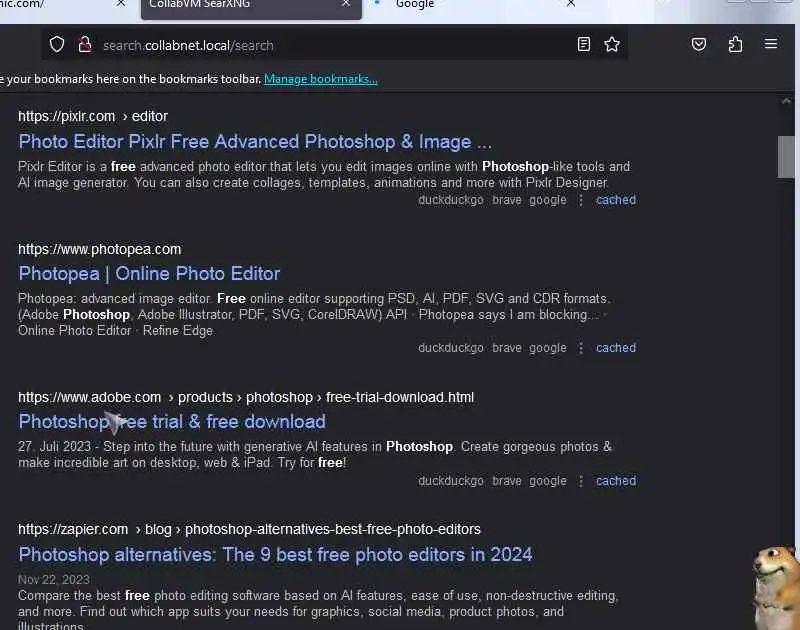Image resolution: width=800 pixels, height=630 pixels.
Task: Open the tracking protection shield icon
Action: click(57, 45)
